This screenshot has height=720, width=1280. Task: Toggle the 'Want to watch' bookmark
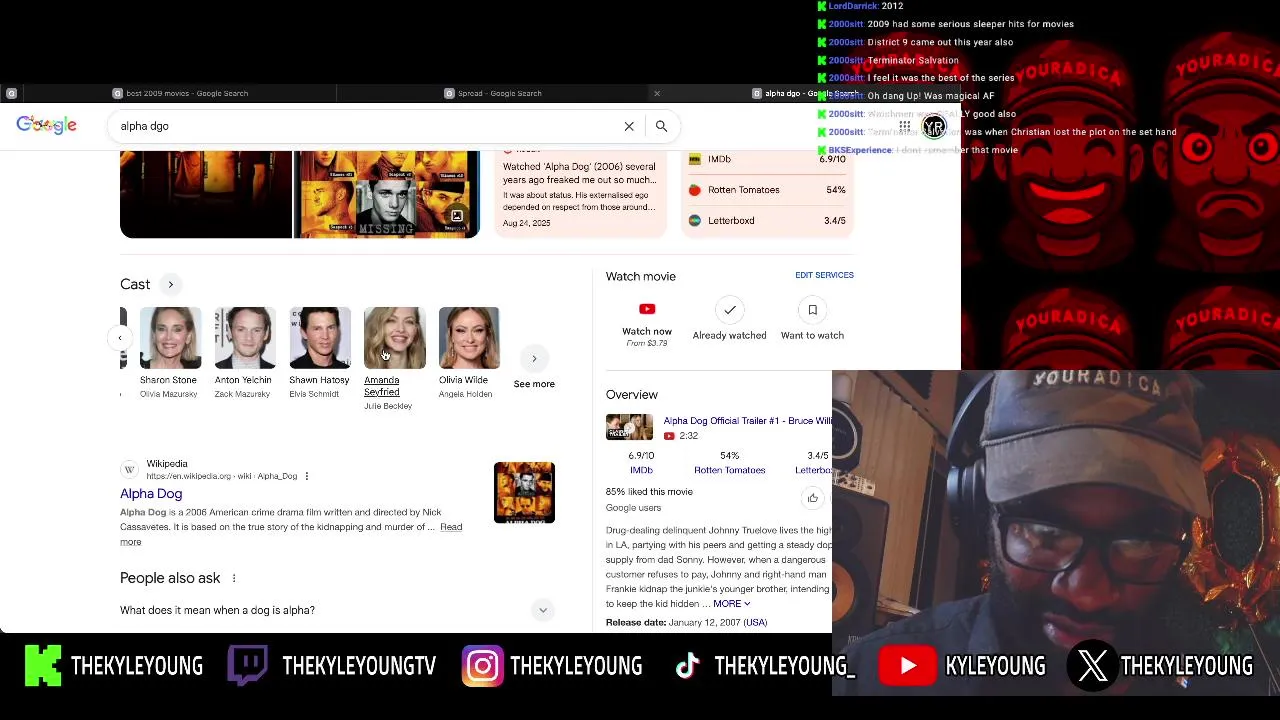(812, 310)
